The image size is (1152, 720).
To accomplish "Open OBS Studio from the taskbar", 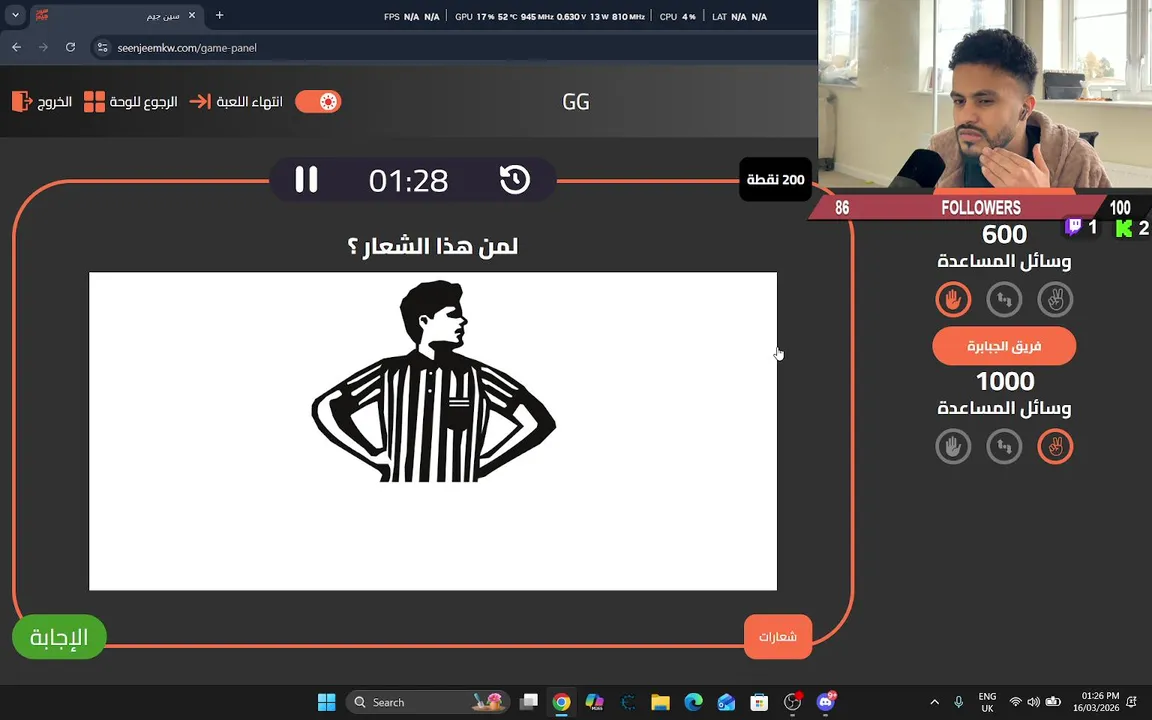I will (793, 702).
